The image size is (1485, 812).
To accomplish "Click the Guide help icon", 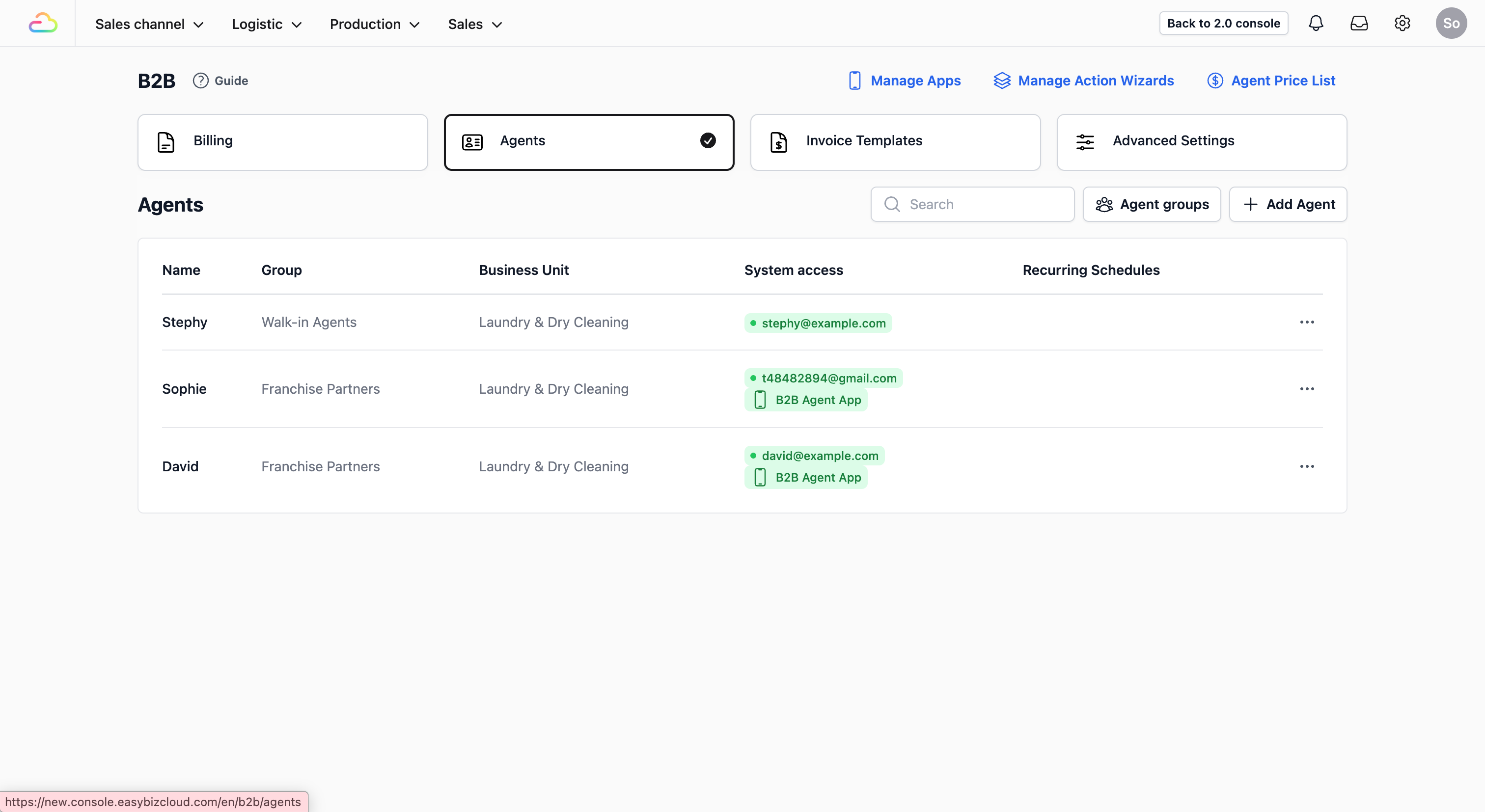I will 200,81.
